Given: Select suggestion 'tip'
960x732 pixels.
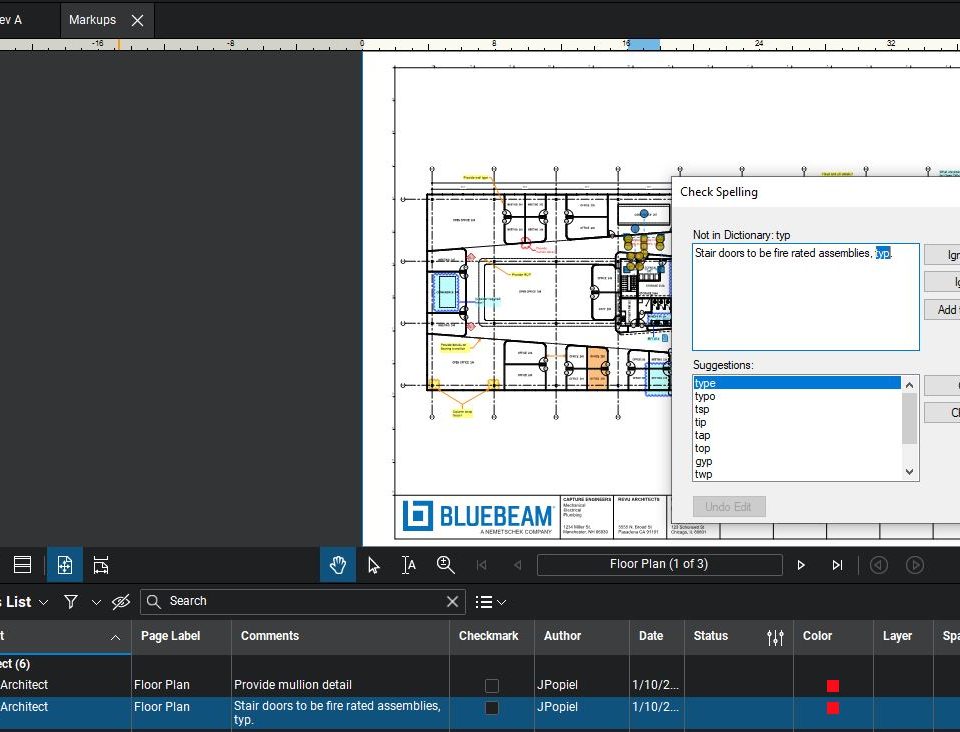Looking at the screenshot, I should coord(797,422).
